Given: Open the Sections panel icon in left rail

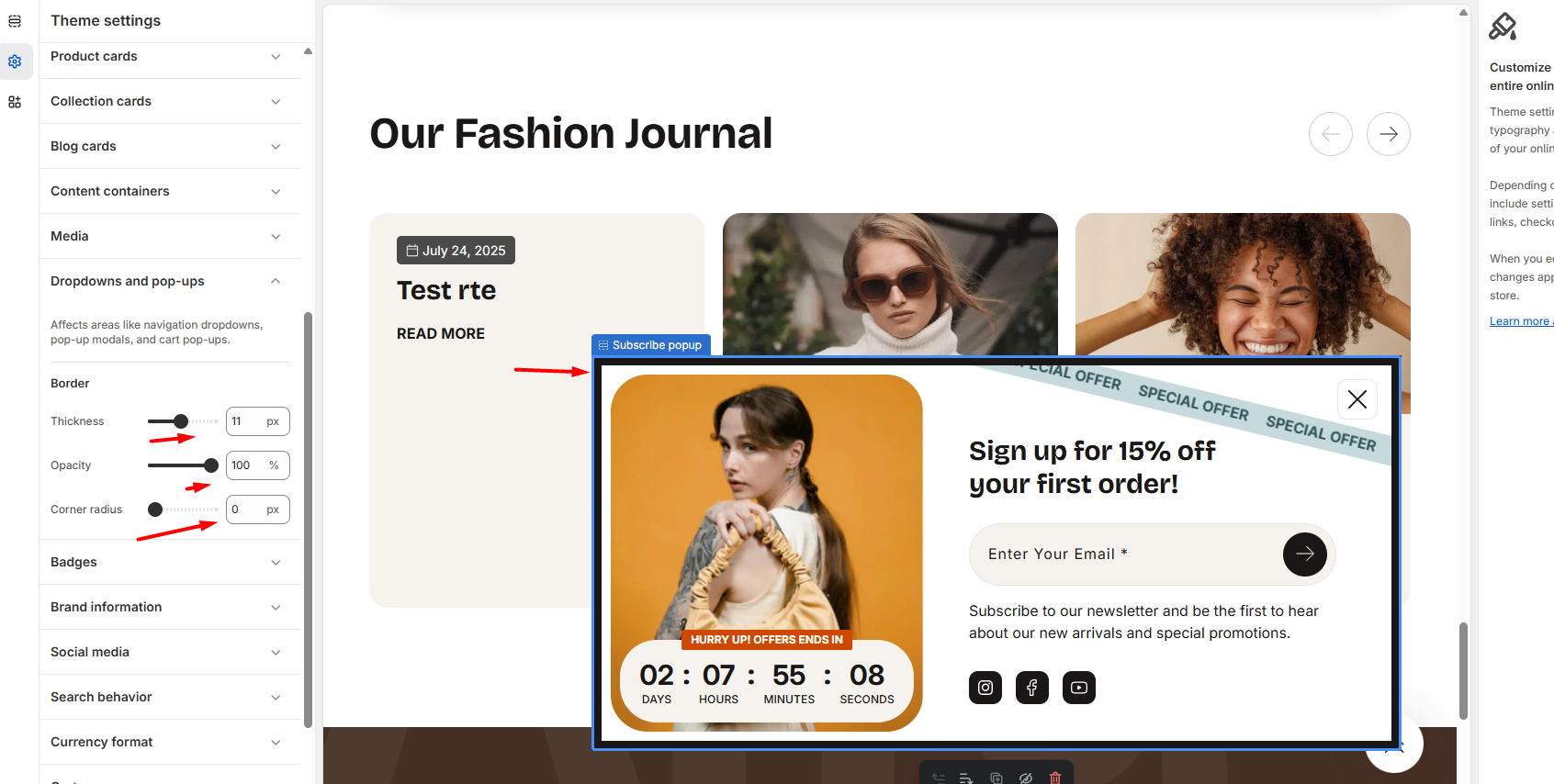Looking at the screenshot, I should click(x=15, y=20).
